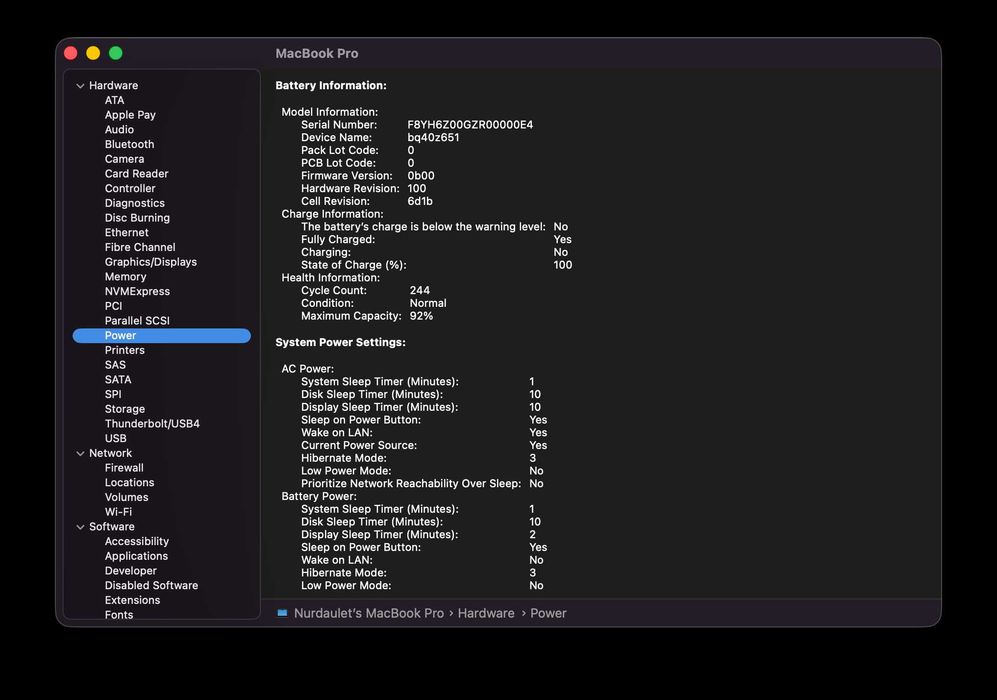
Task: Open Disabled Software item
Action: pos(151,586)
